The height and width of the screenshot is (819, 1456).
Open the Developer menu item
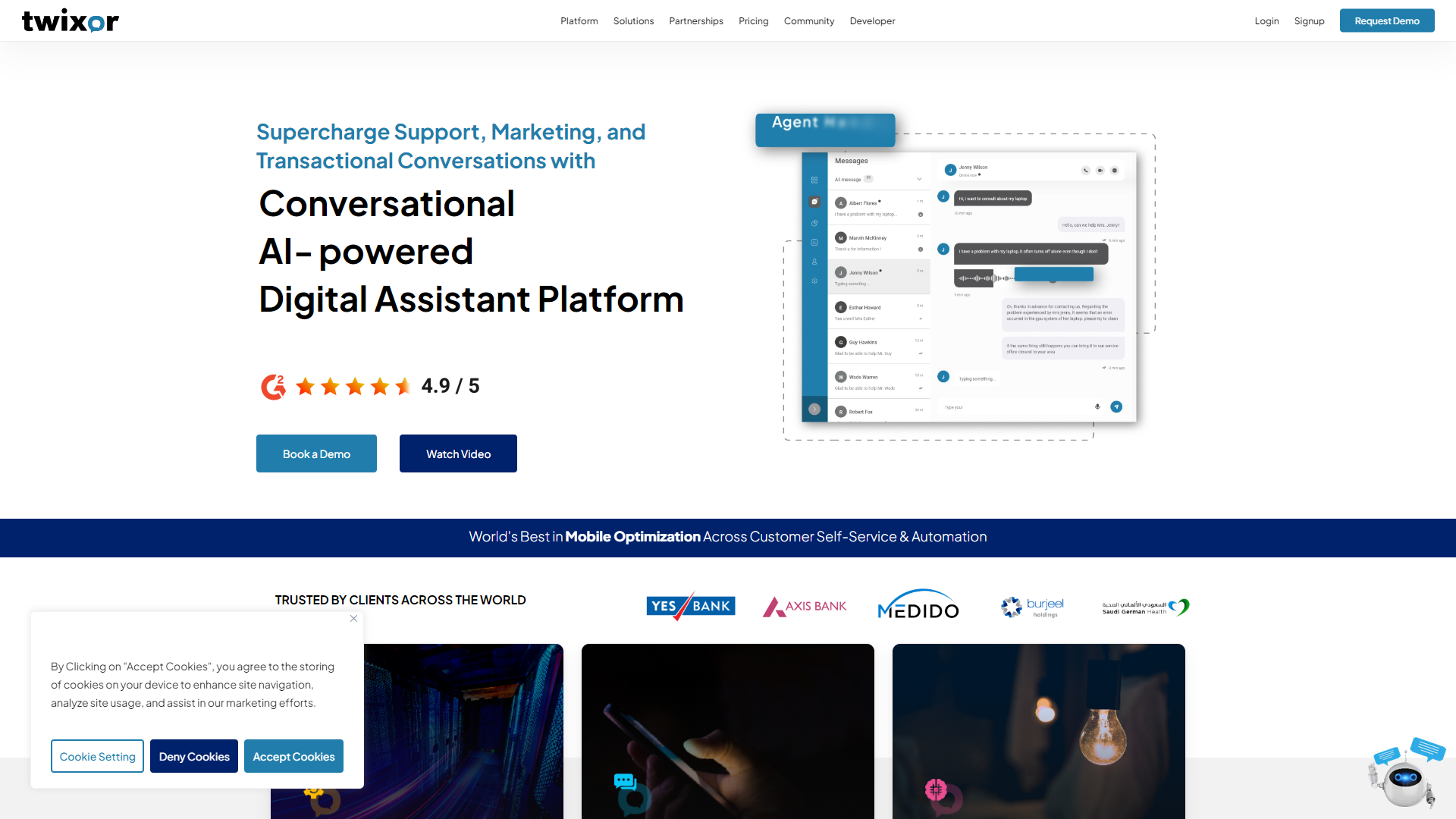(x=872, y=20)
